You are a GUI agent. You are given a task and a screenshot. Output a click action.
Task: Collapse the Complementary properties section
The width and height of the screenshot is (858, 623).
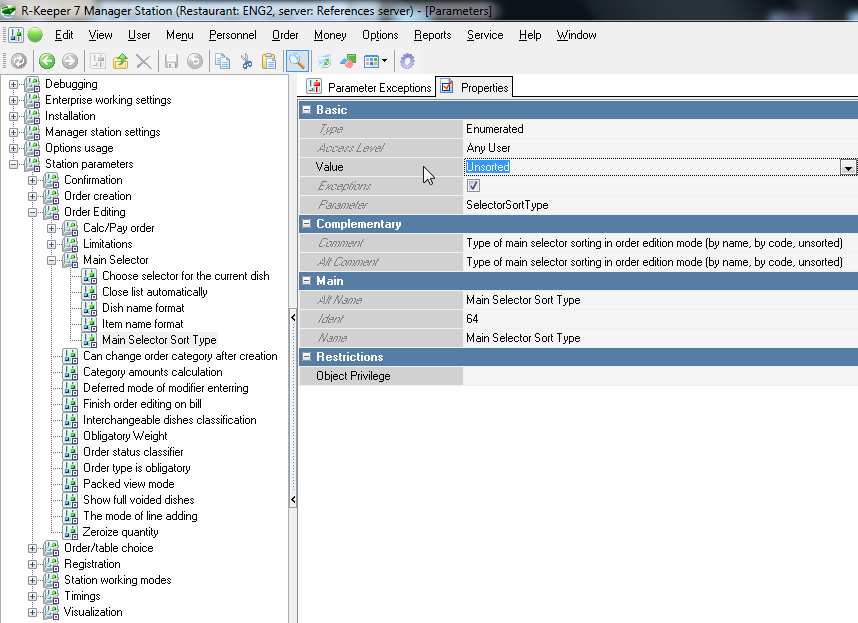tap(306, 224)
